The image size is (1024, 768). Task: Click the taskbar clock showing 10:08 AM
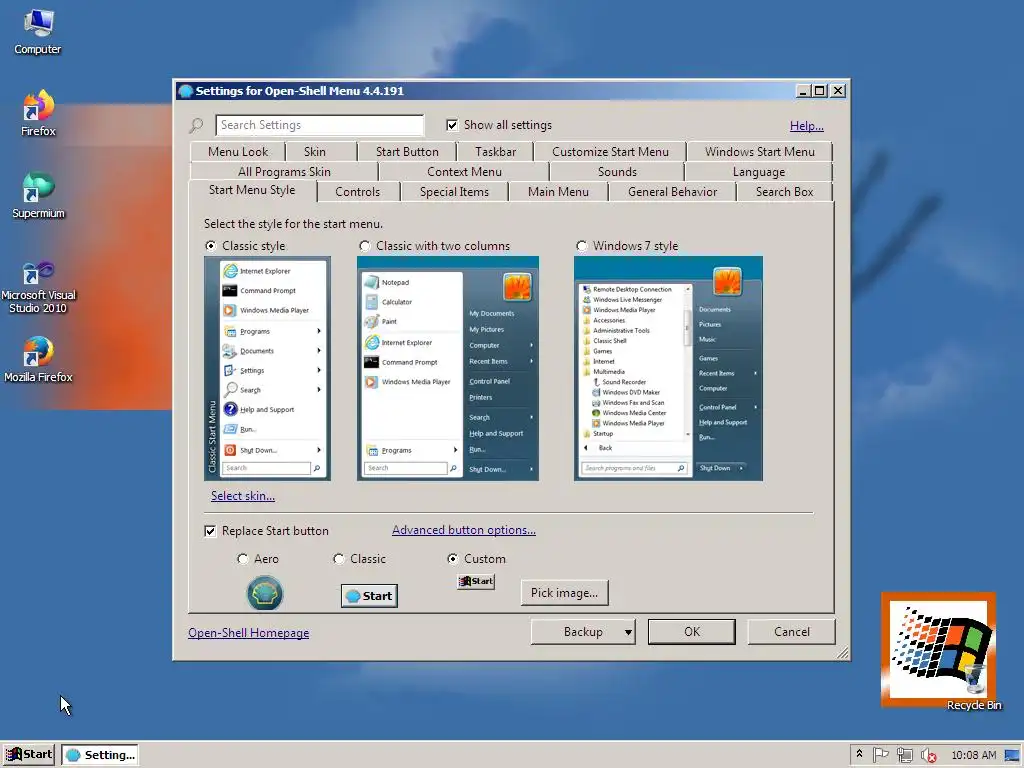pos(974,755)
